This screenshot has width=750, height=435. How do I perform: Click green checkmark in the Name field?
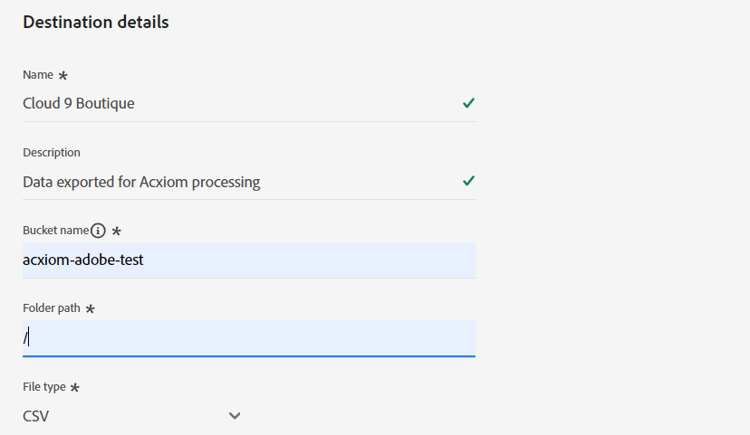pyautogui.click(x=469, y=103)
